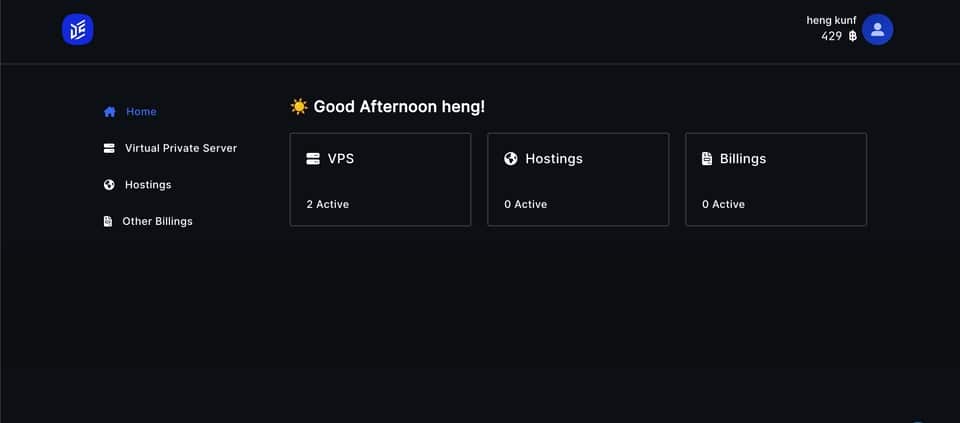Click the server icon in VPS card
Screen dimensions: 960x423
313,159
